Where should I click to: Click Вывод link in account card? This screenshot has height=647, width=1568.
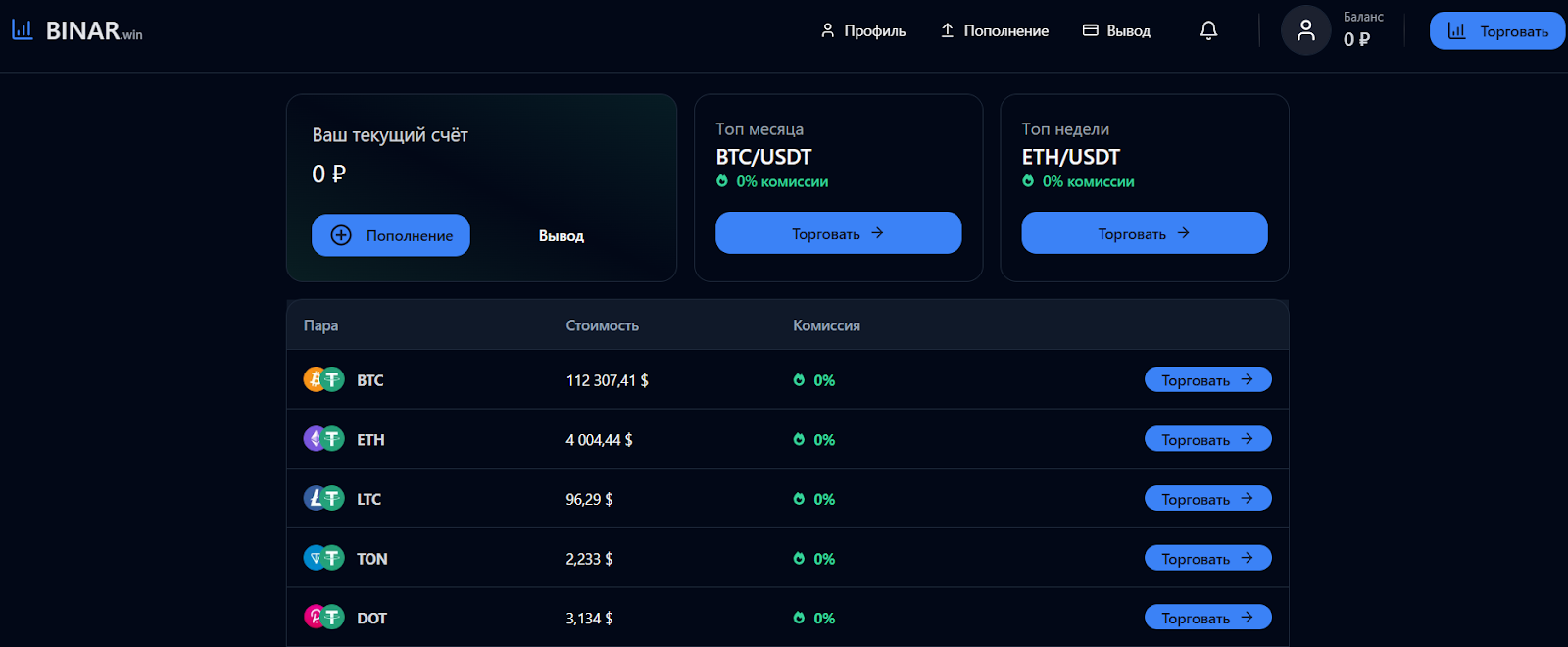[561, 236]
